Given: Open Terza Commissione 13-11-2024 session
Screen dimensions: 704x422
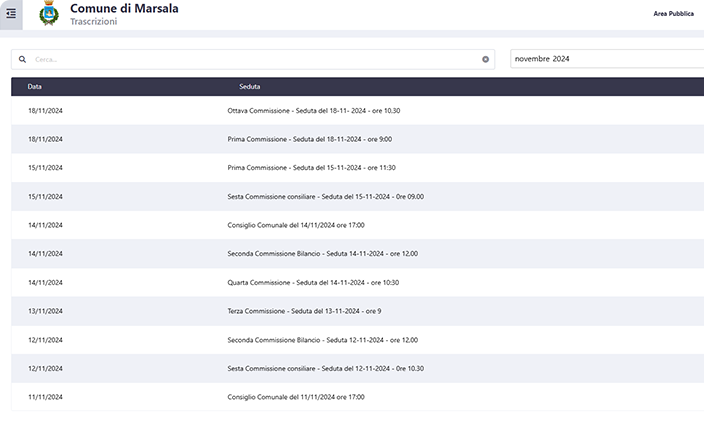Looking at the screenshot, I should click(304, 311).
